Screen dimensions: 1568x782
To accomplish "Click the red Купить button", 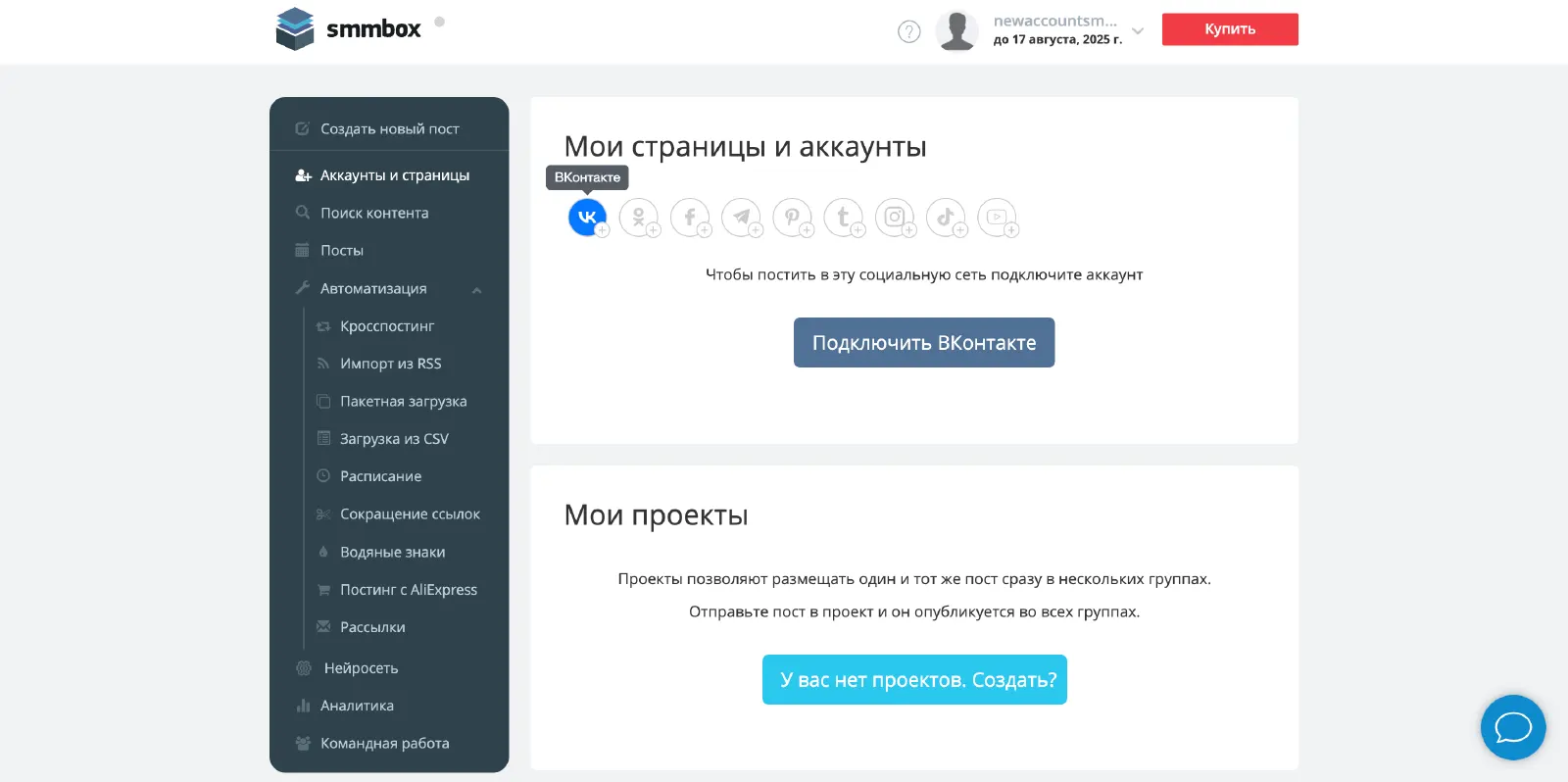I will coord(1230,29).
